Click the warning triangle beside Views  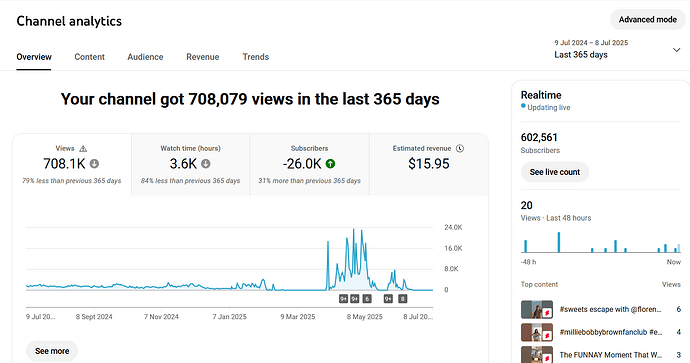(83, 149)
